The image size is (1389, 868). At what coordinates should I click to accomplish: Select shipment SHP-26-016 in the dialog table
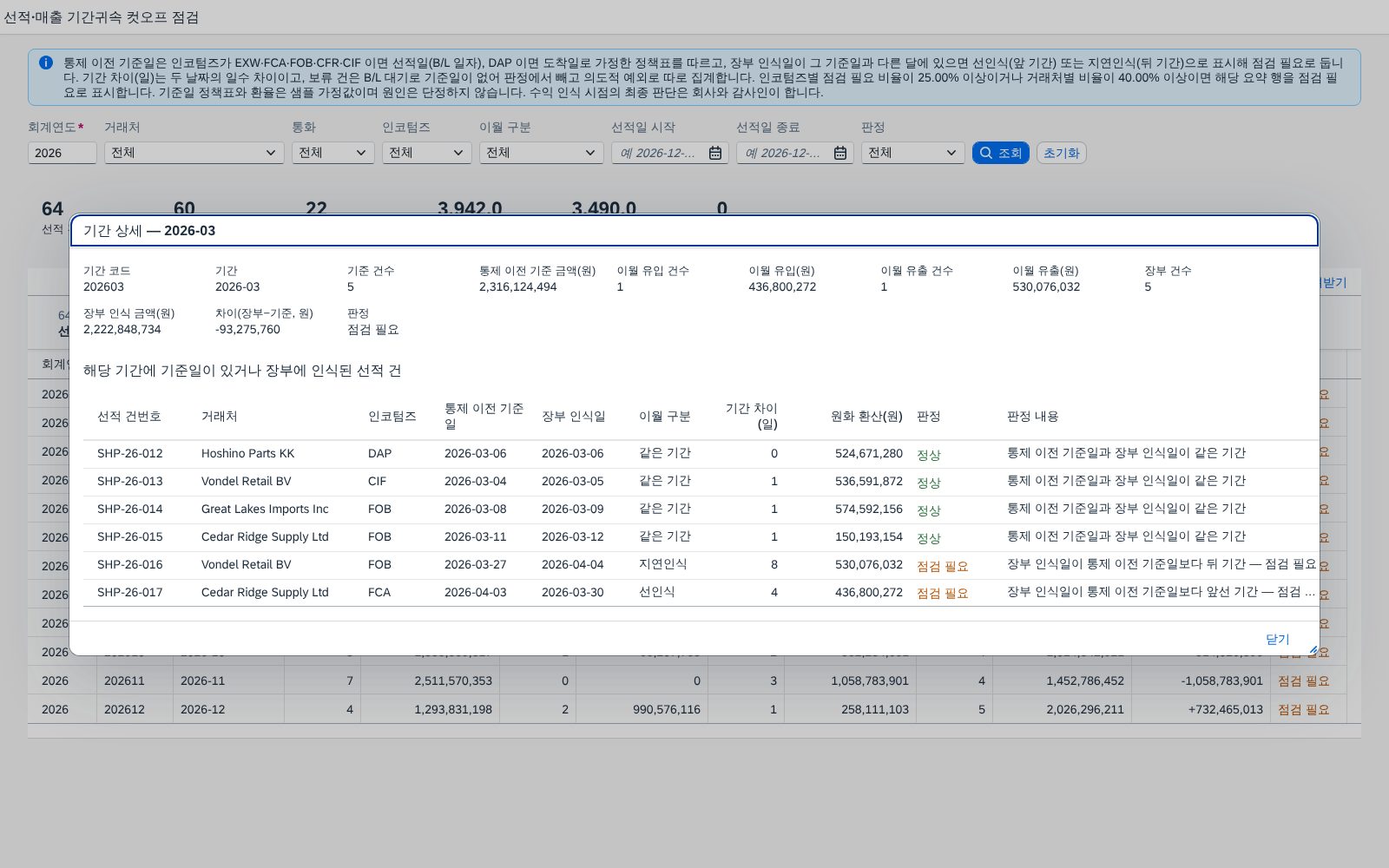701,564
